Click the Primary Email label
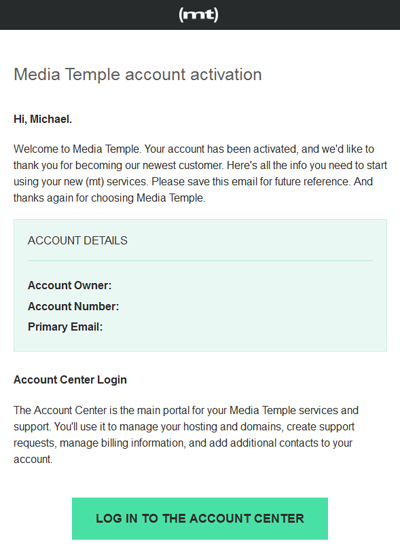 pyautogui.click(x=65, y=327)
